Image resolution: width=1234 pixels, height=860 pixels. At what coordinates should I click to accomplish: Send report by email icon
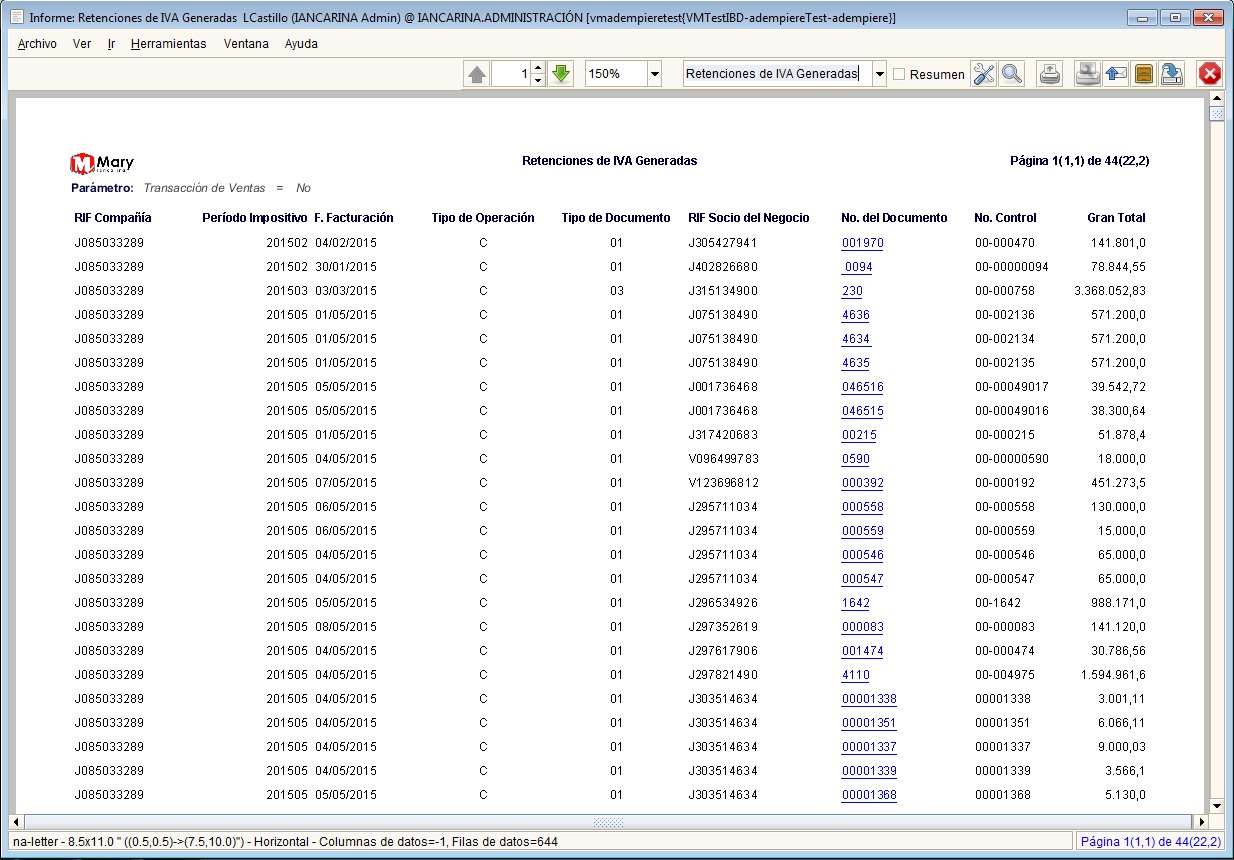(x=1116, y=74)
